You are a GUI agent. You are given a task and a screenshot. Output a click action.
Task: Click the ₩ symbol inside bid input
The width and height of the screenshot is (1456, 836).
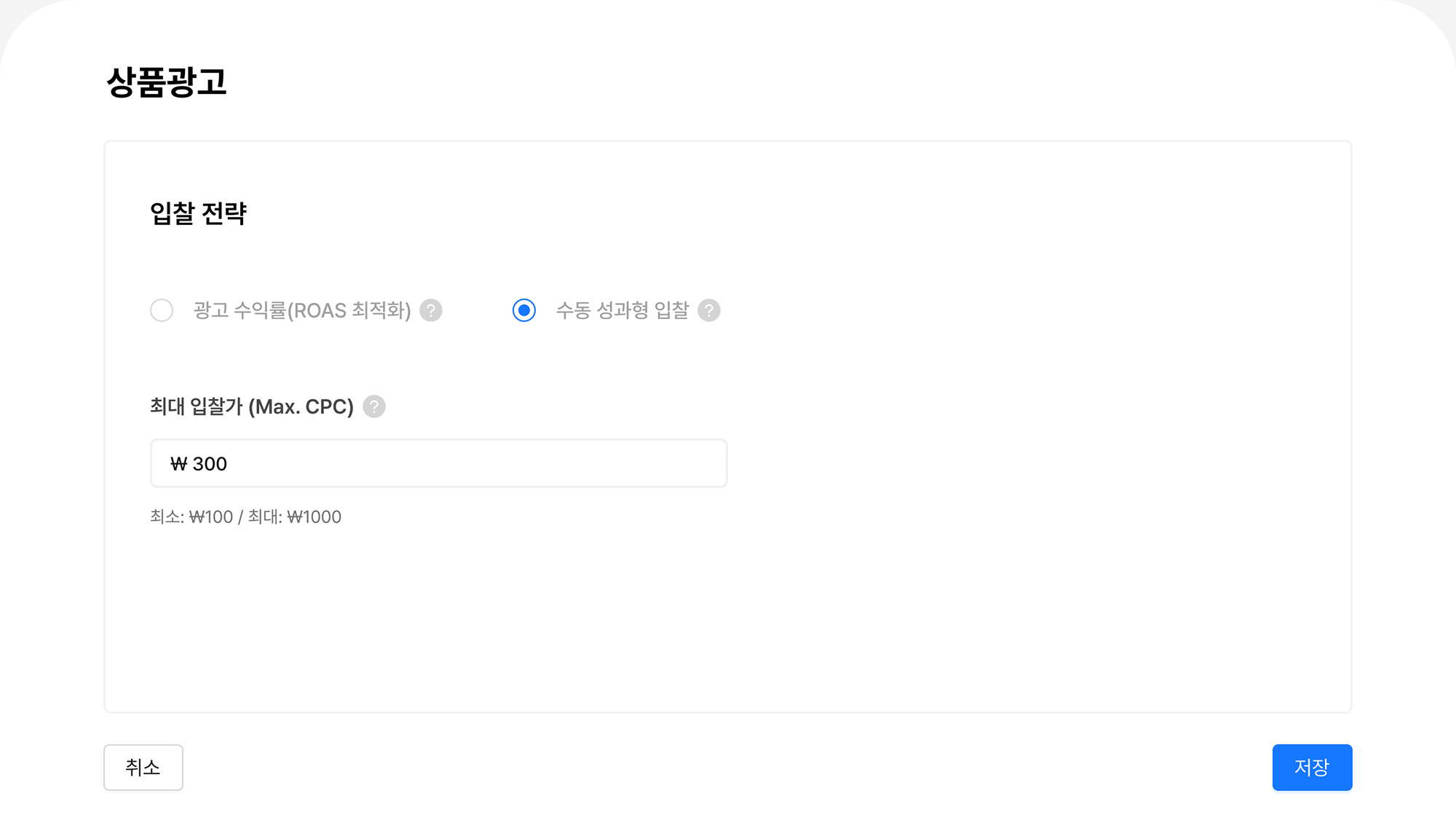click(x=178, y=464)
